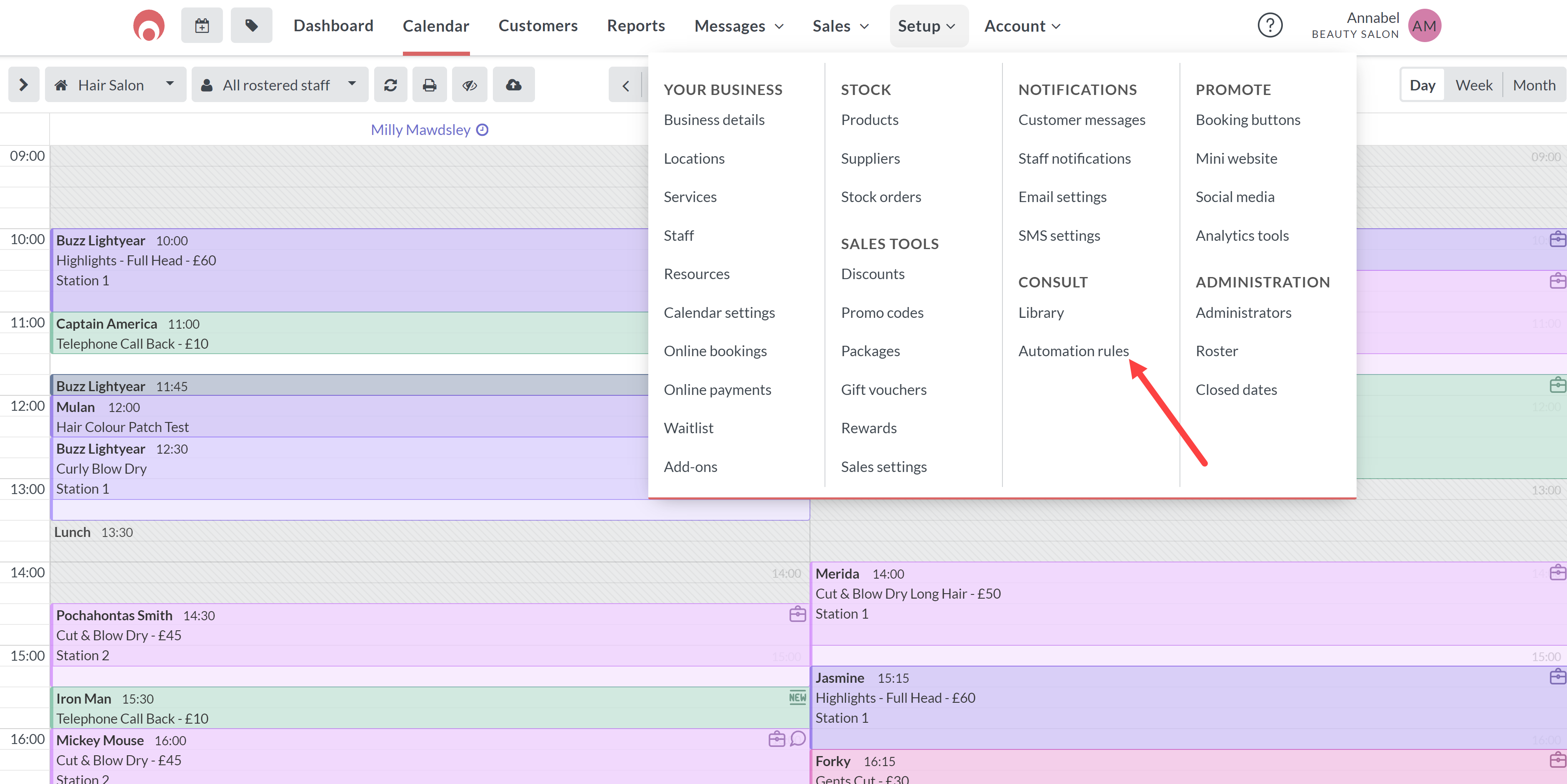Select Products under Stock

869,120
